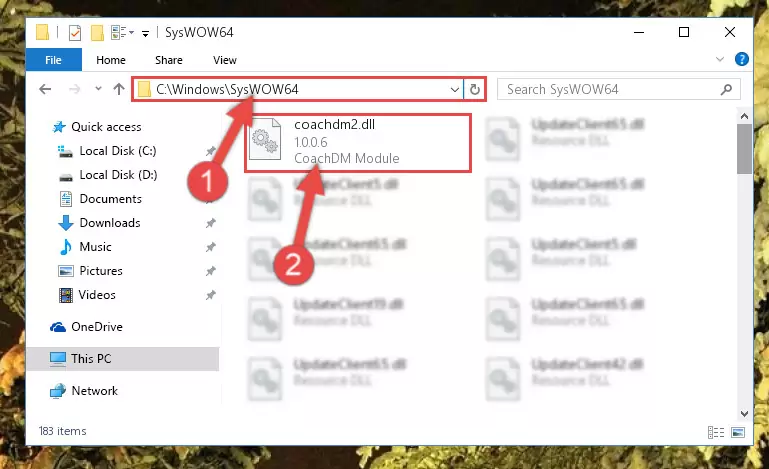The width and height of the screenshot is (769, 469).
Task: Select Network in navigation pane
Action: [84, 391]
